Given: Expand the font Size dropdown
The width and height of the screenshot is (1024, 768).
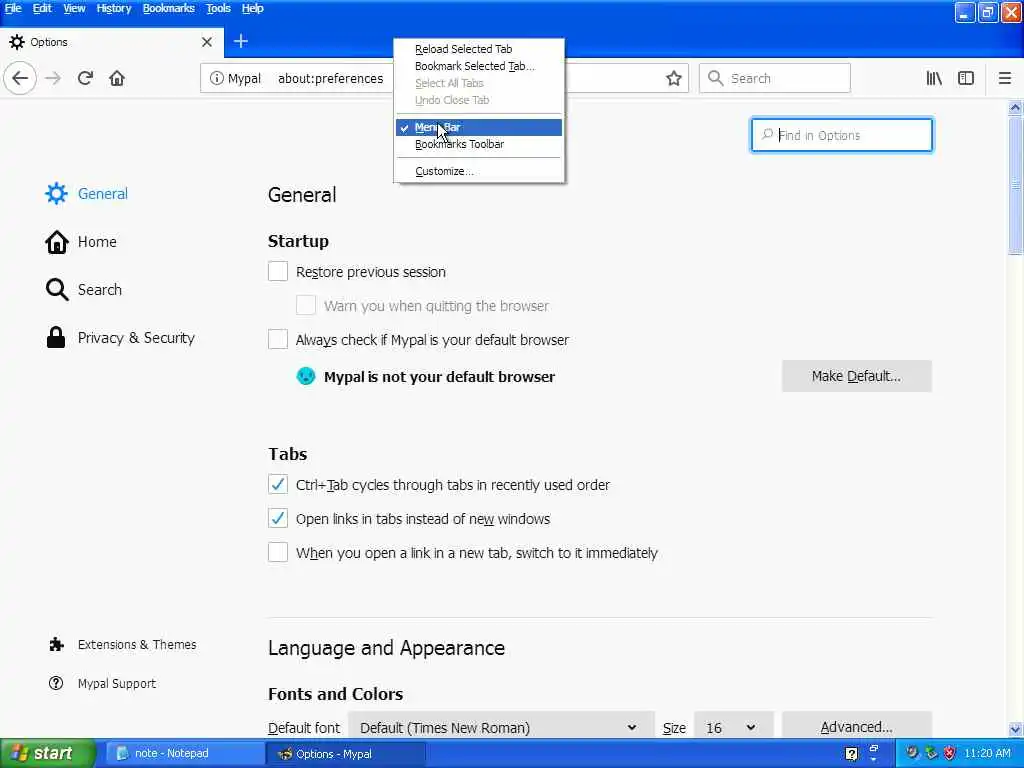Looking at the screenshot, I should [733, 727].
